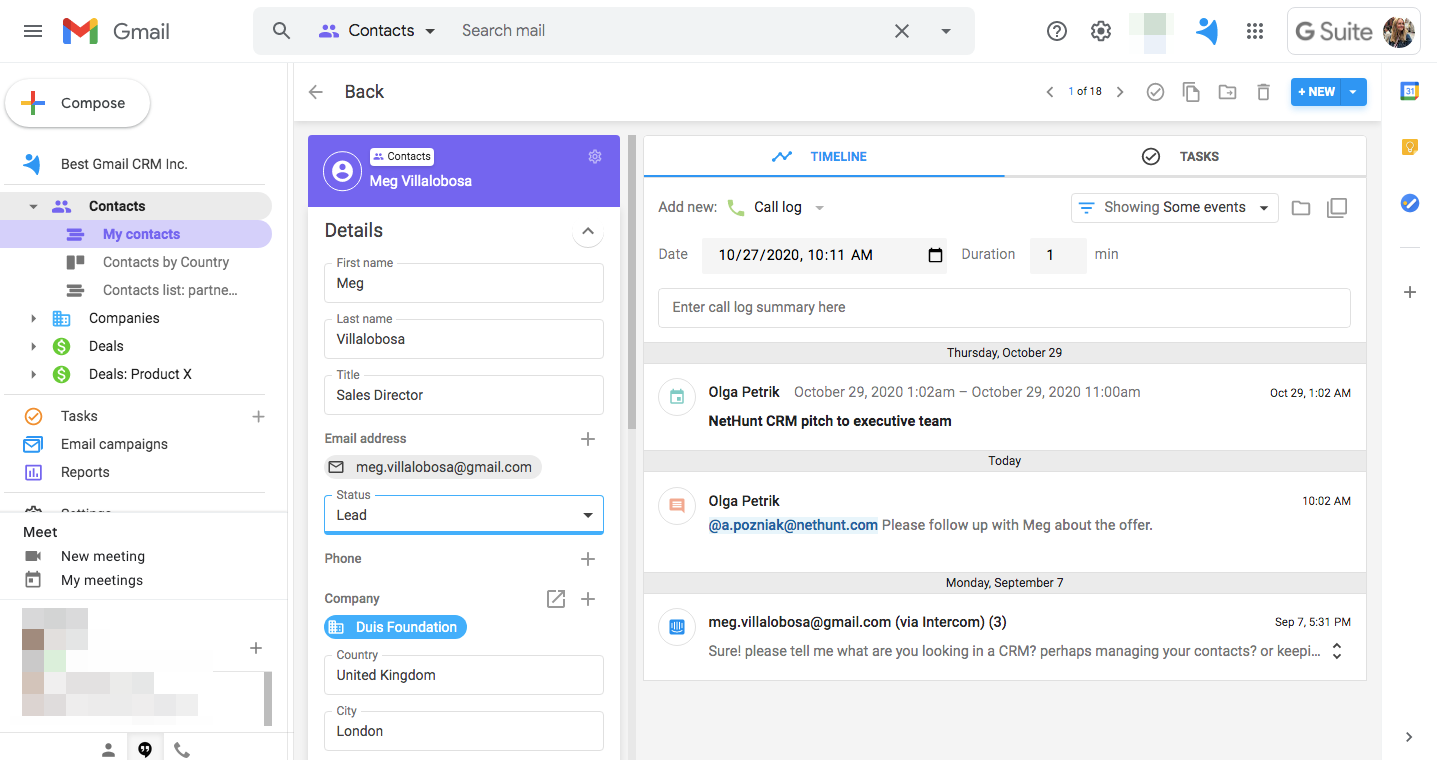
Task: Duplicate the record via the copy icon
Action: point(1191,91)
